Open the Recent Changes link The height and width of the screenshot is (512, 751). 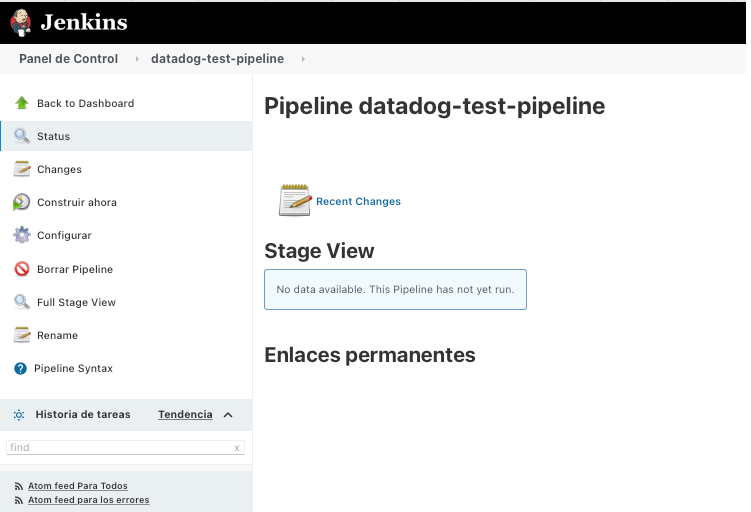tap(358, 201)
